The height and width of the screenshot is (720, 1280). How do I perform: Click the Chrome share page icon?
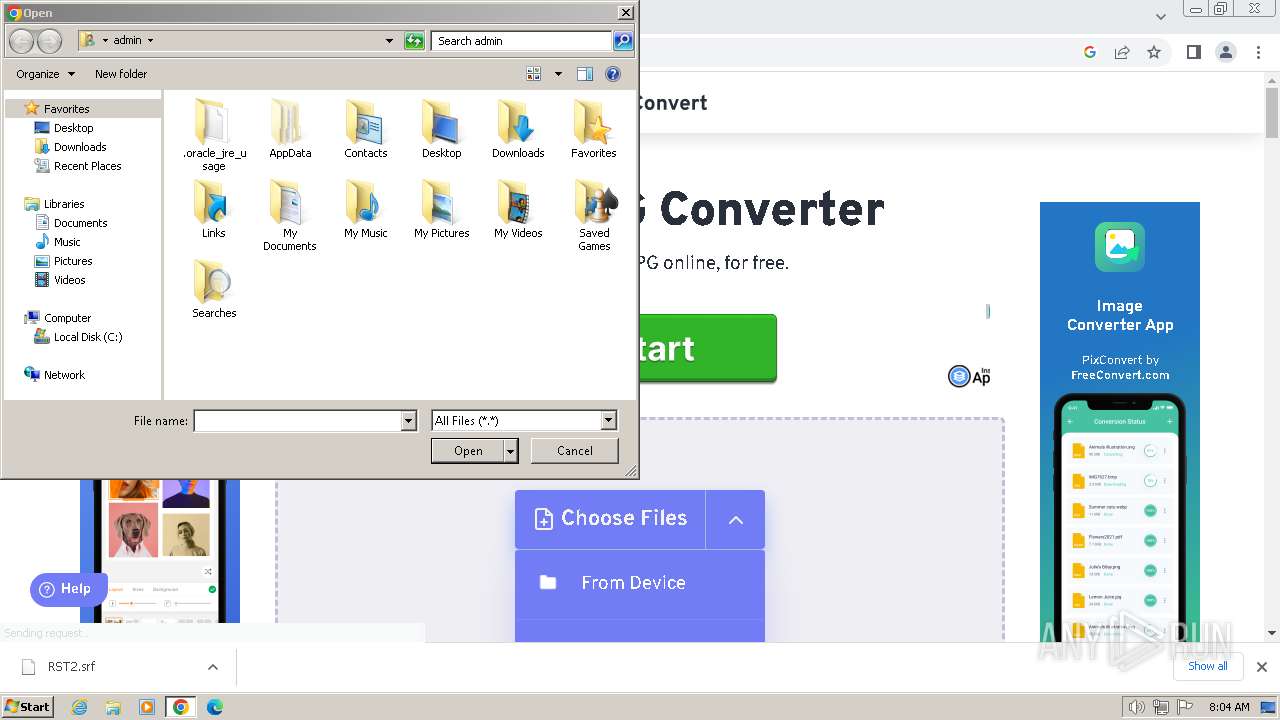(1122, 52)
